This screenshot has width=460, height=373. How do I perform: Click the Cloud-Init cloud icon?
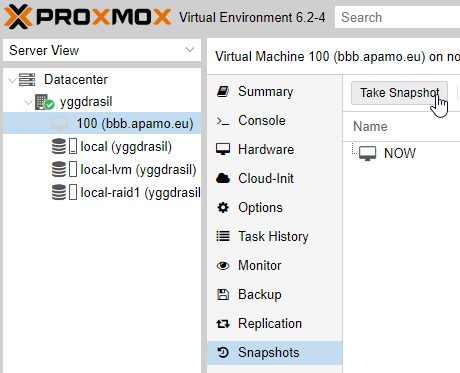pos(223,178)
